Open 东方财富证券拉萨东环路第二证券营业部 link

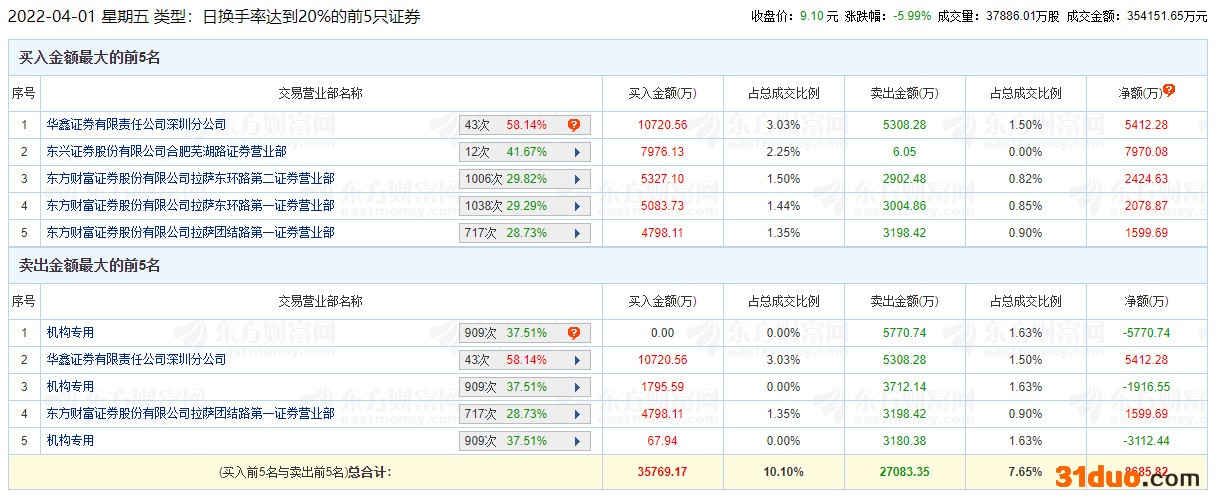tap(190, 179)
